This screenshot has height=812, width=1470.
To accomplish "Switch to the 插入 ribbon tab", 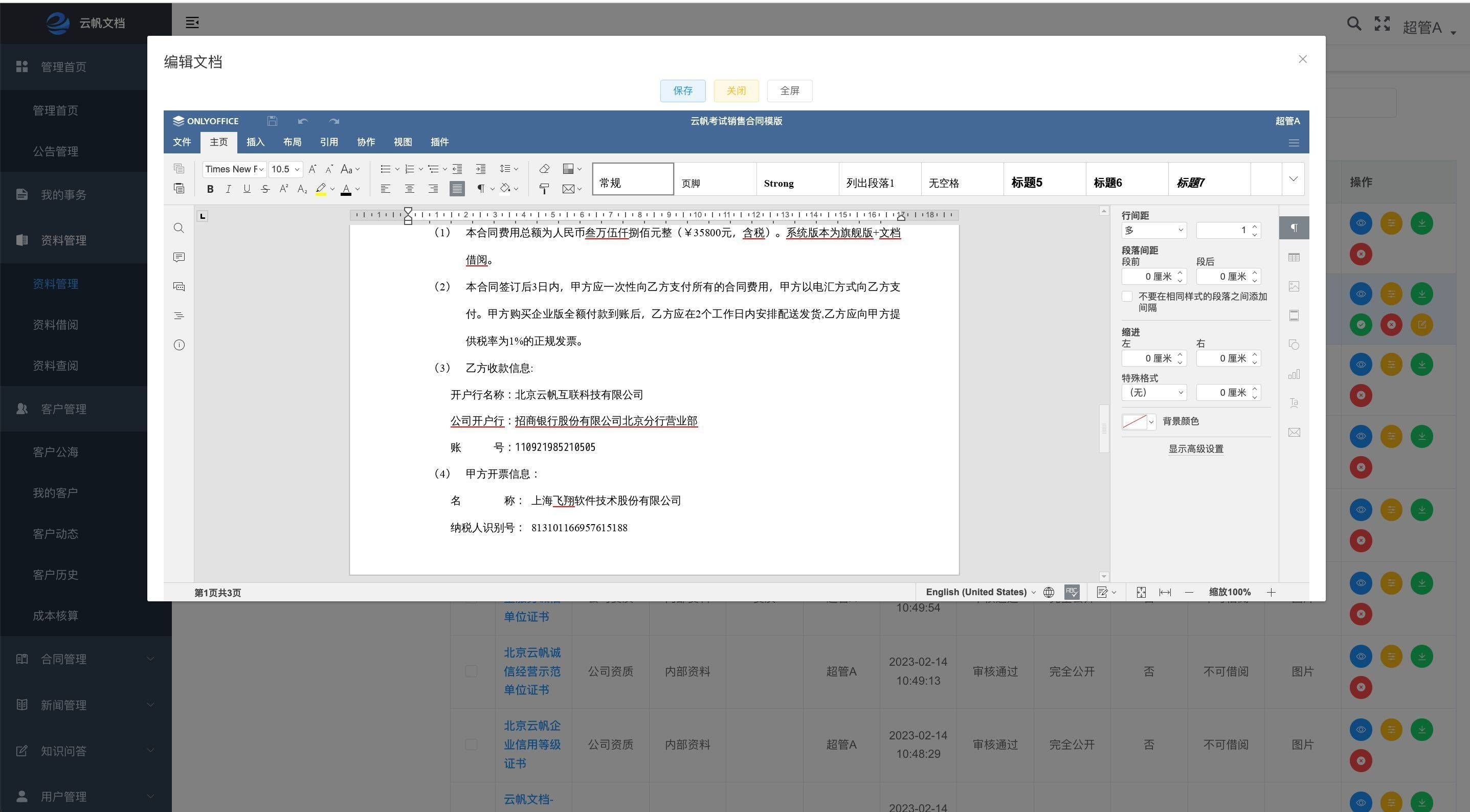I will (255, 142).
